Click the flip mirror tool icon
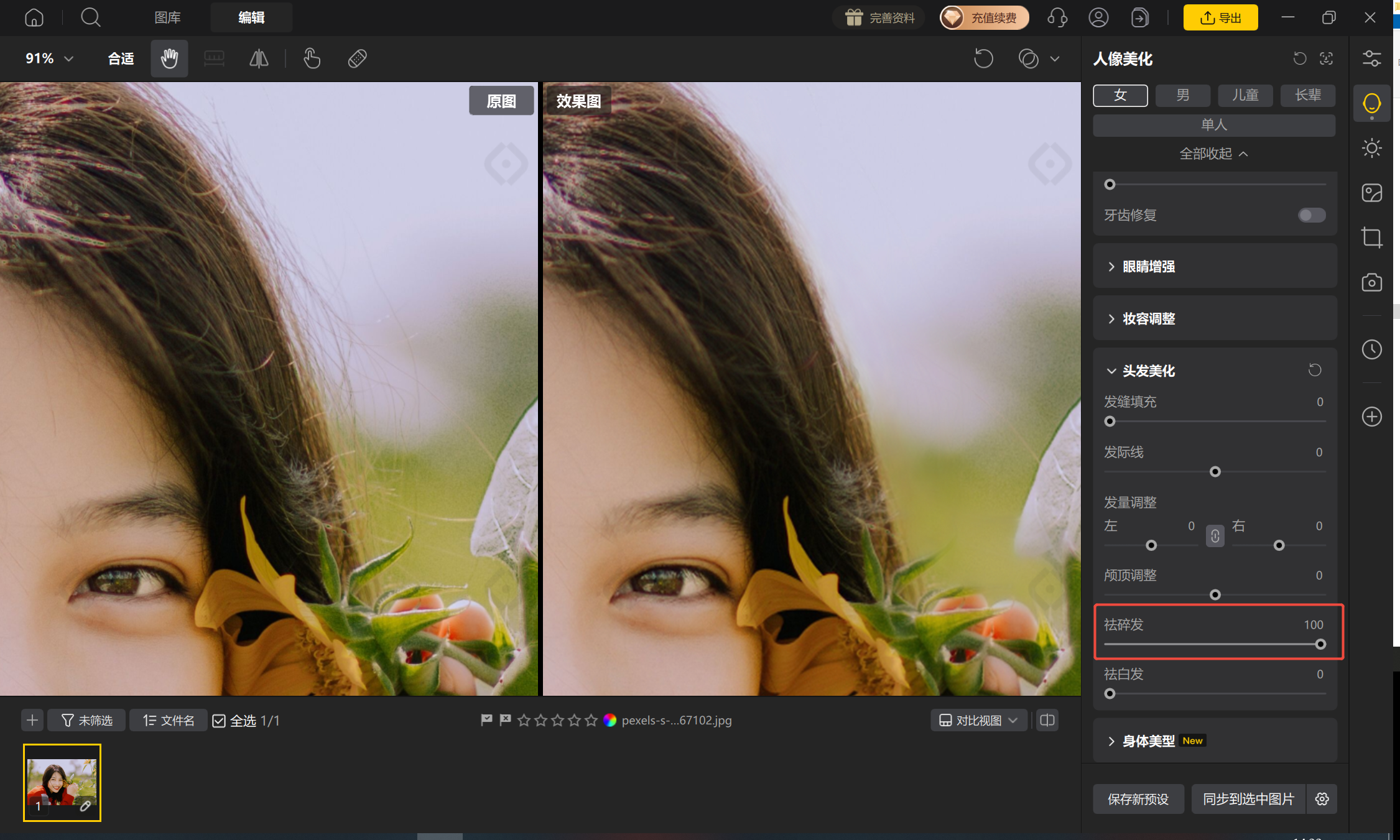The height and width of the screenshot is (840, 1400). 259,58
